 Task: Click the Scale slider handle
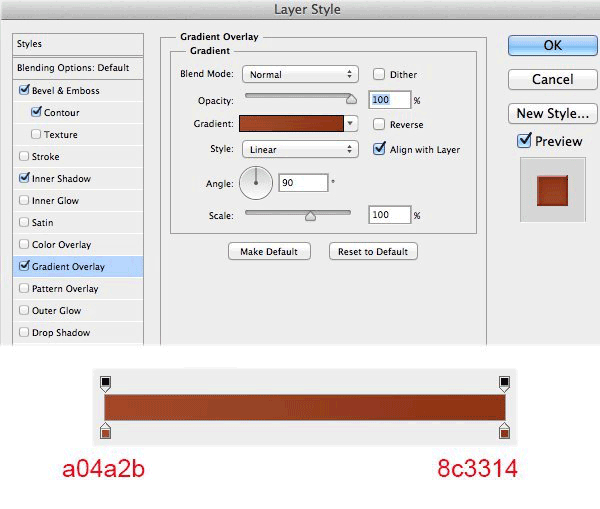pyautogui.click(x=310, y=216)
